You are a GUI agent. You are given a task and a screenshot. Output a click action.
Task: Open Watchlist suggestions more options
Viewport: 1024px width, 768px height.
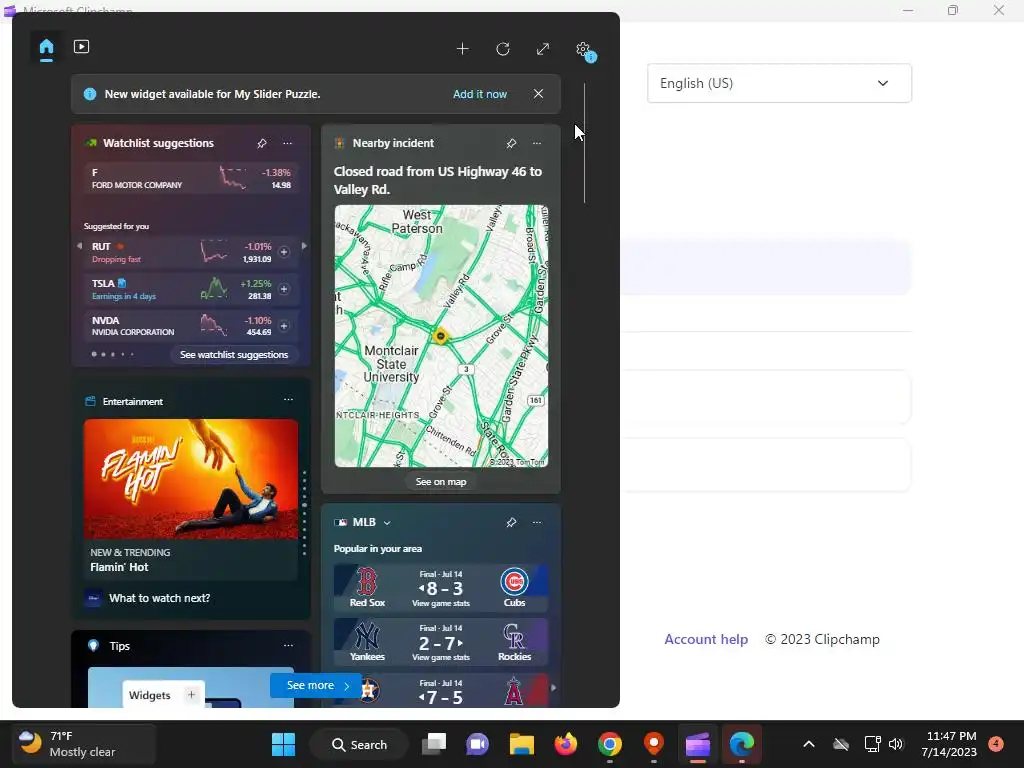287,143
